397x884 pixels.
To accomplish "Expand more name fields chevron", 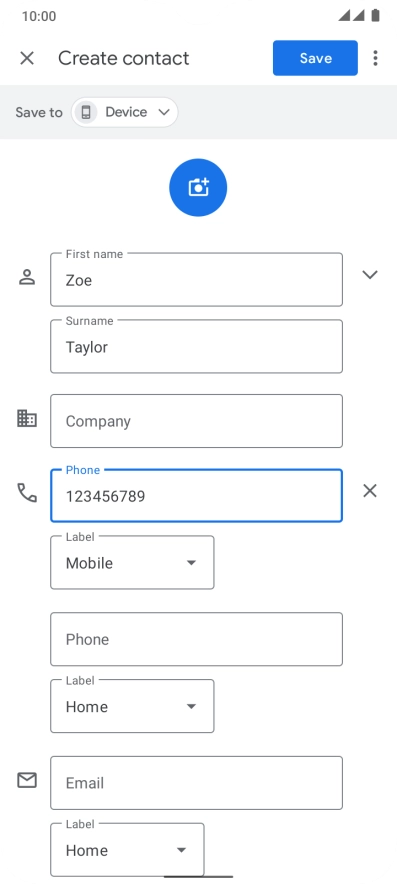I will coord(370,275).
